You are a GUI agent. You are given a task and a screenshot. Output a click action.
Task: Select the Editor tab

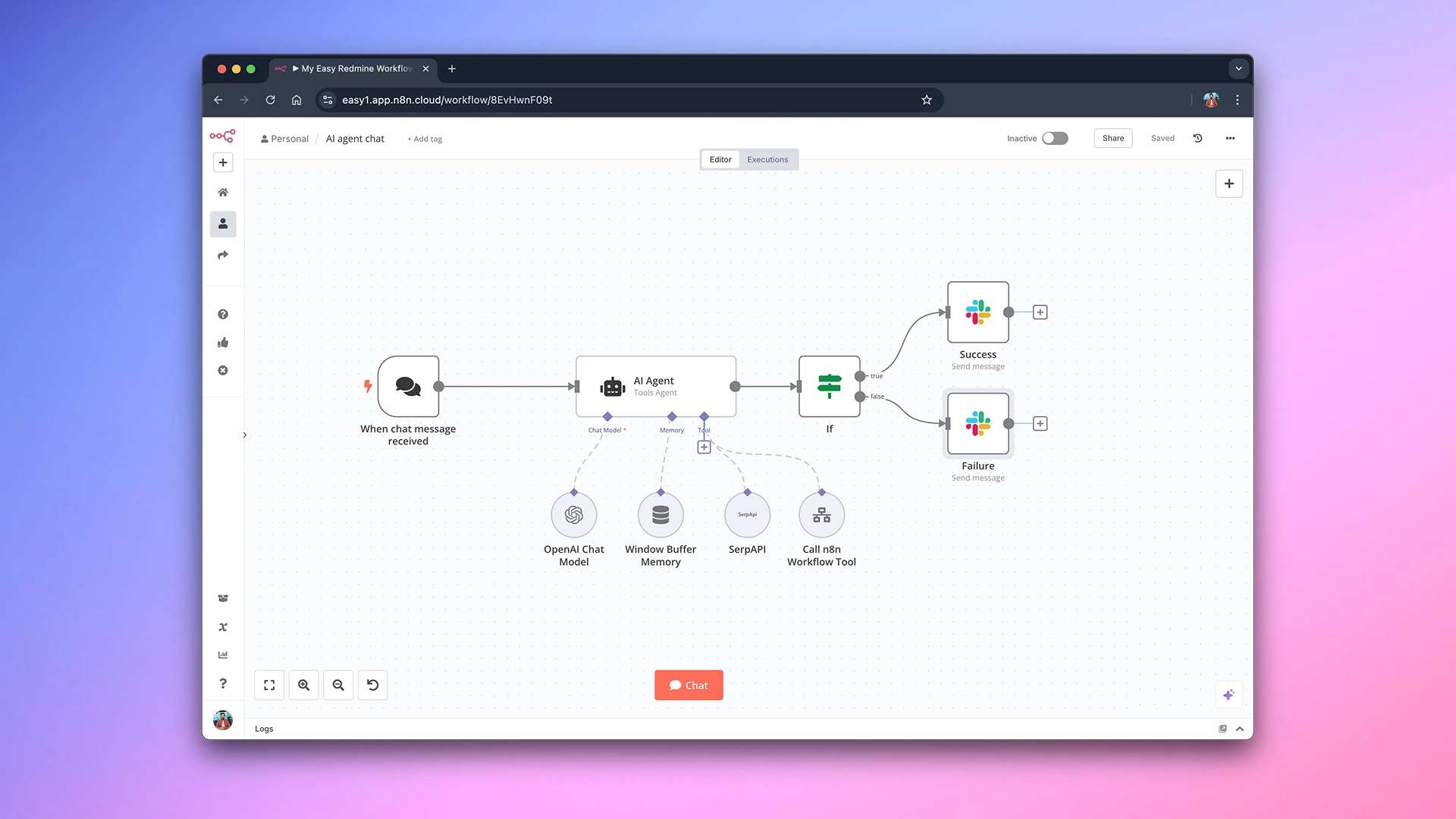[720, 159]
